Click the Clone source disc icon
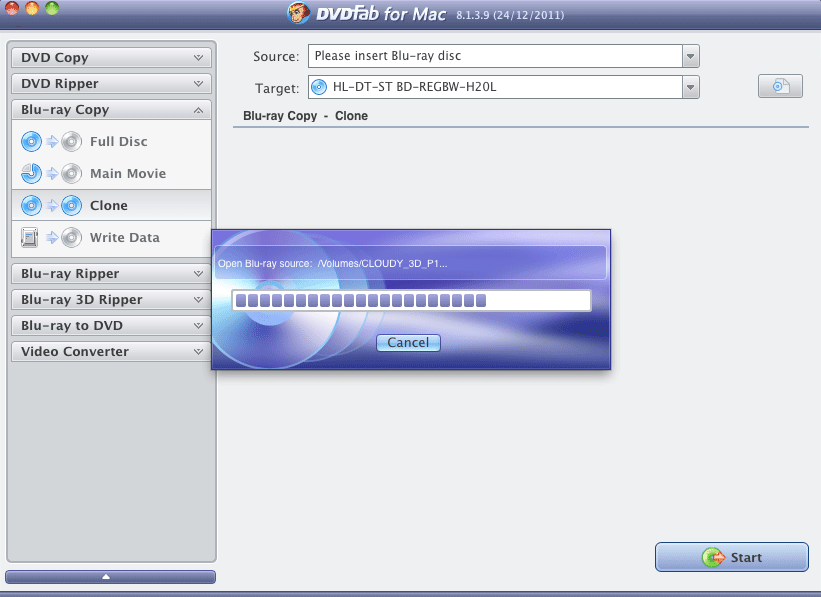Image resolution: width=821 pixels, height=597 pixels. 31,205
